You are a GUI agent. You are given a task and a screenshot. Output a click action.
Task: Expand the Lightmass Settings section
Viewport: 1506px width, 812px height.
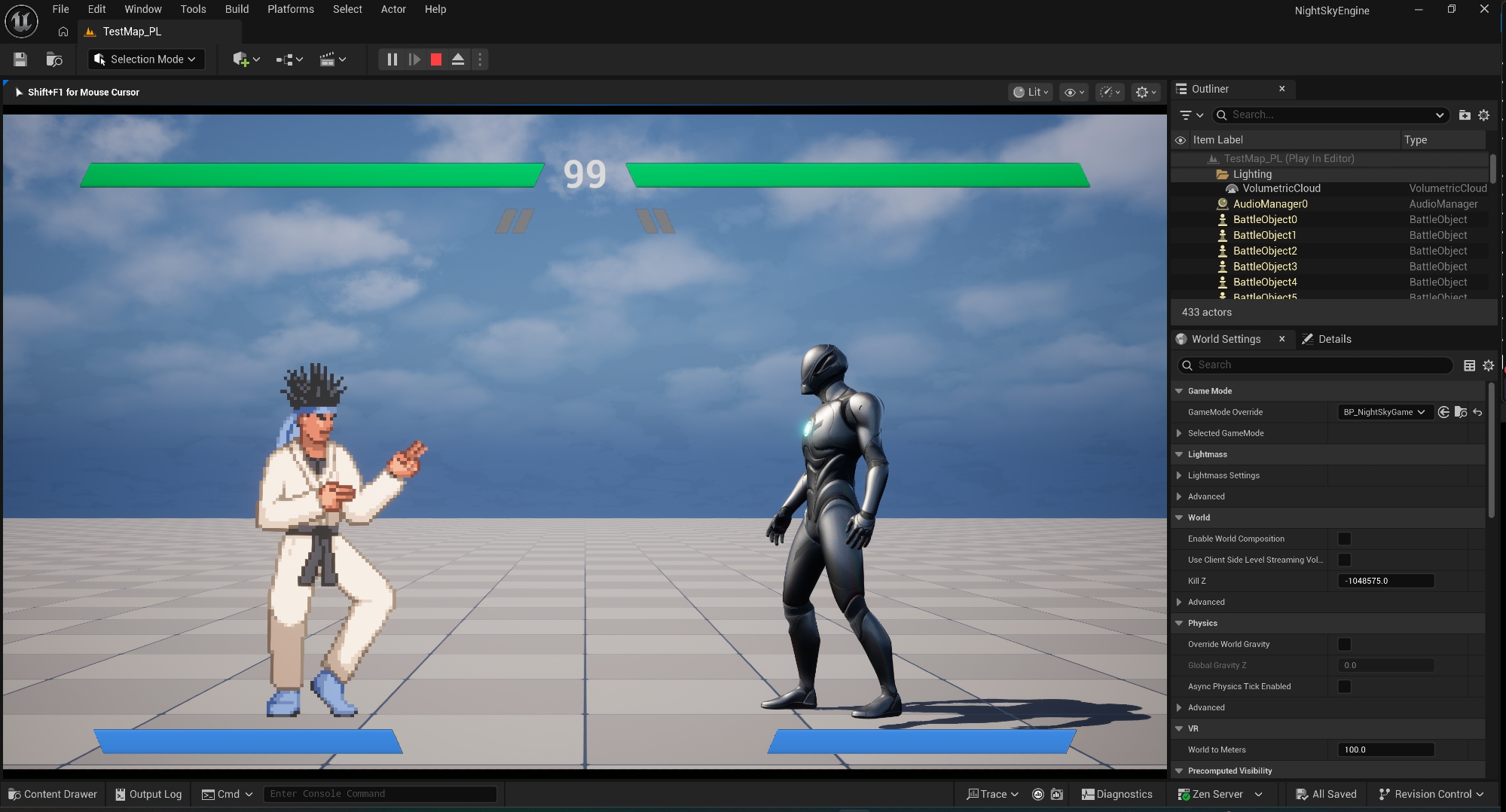pos(1179,475)
